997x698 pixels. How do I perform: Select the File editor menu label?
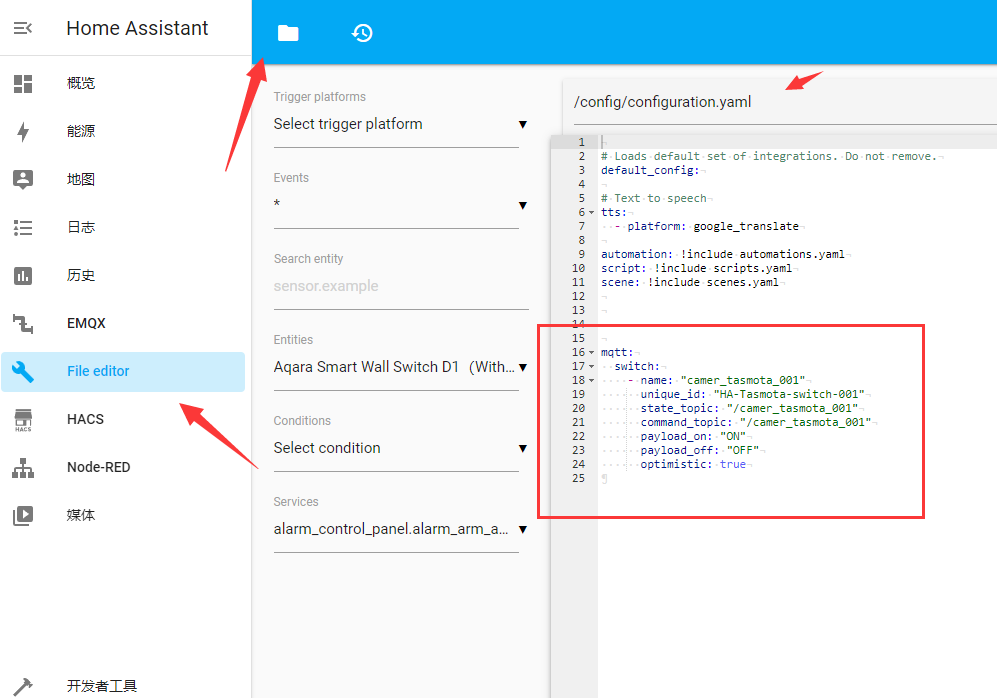point(98,371)
